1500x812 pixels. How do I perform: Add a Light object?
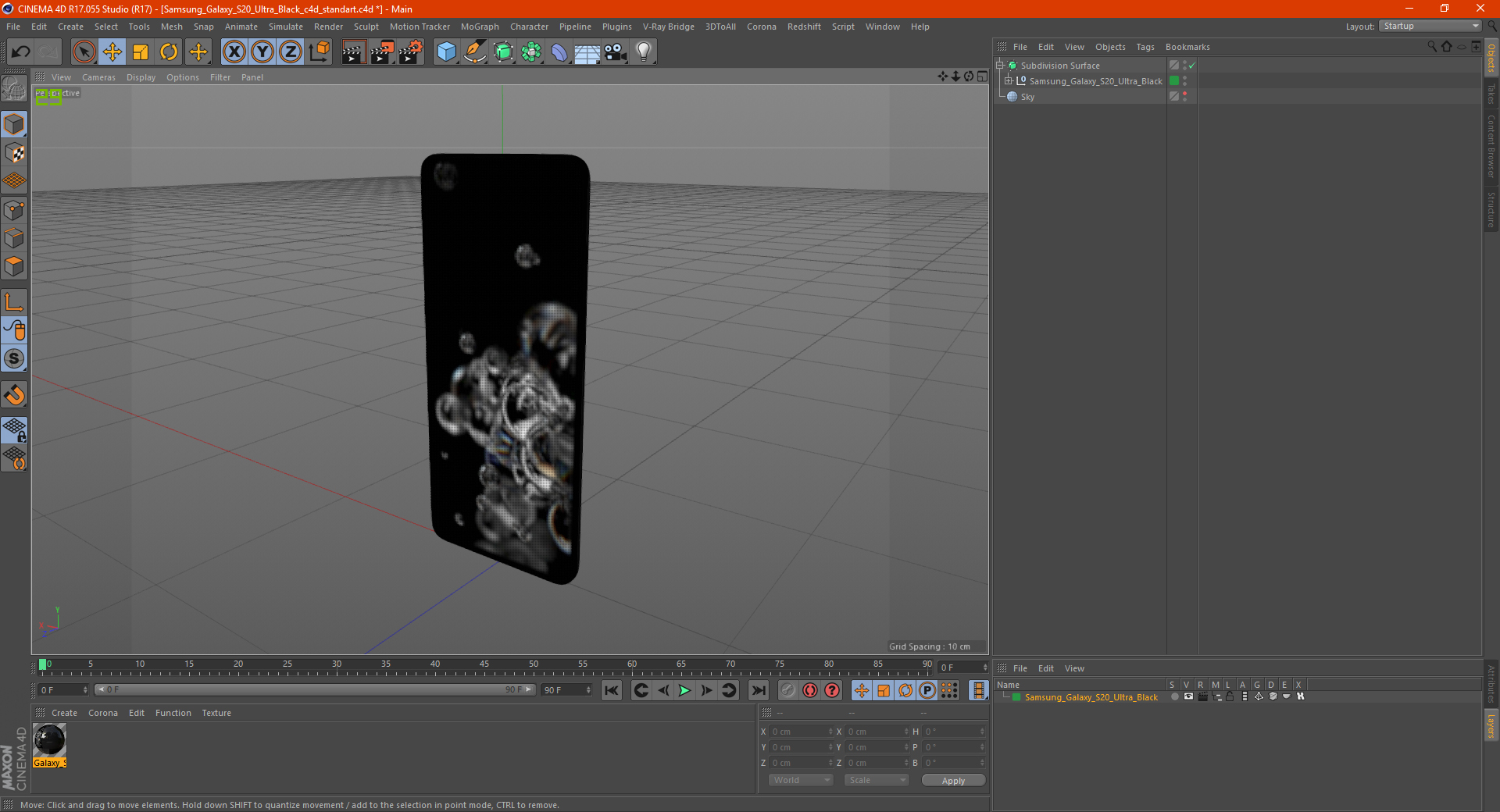[644, 52]
